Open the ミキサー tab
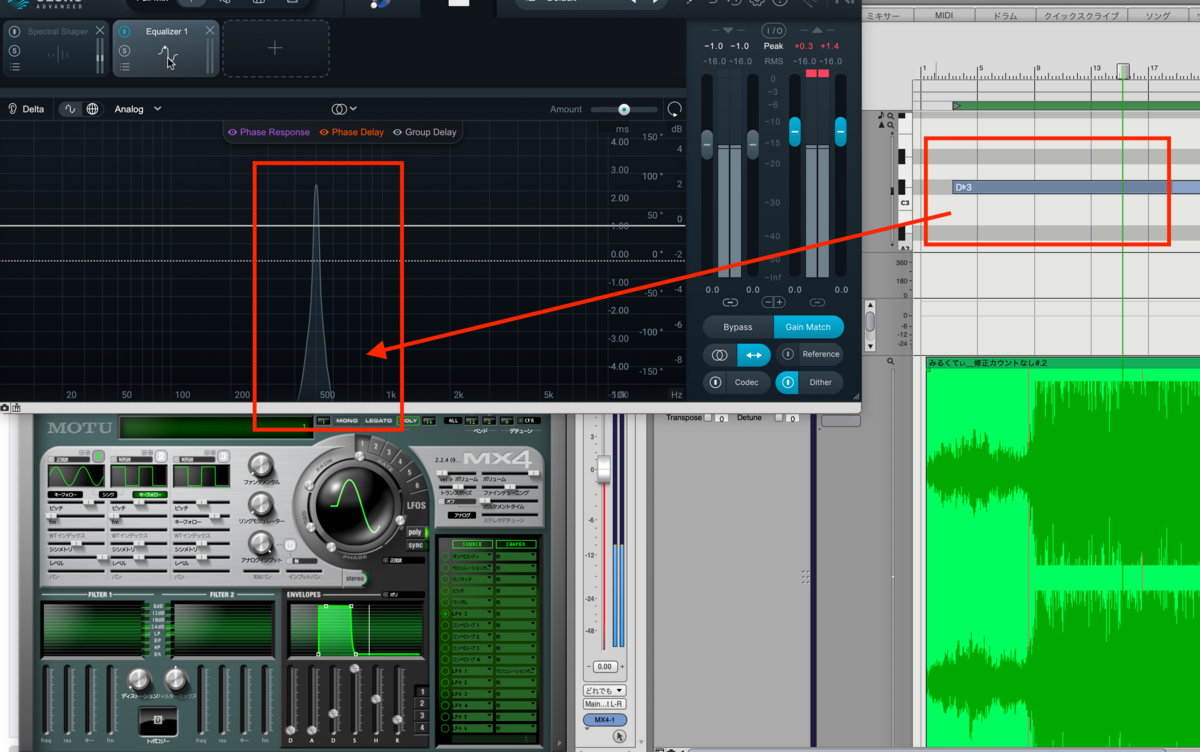The height and width of the screenshot is (752, 1200). click(884, 16)
